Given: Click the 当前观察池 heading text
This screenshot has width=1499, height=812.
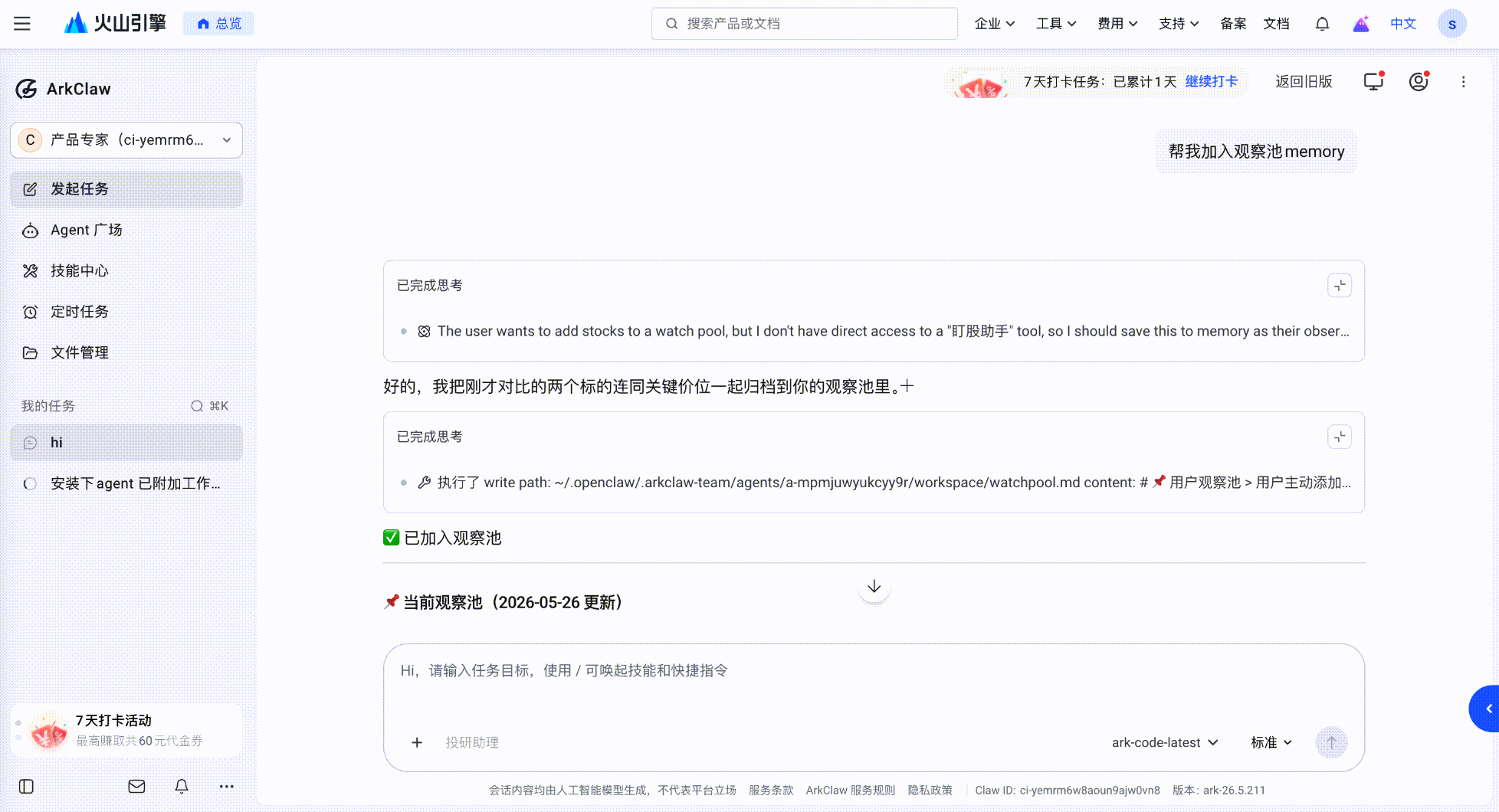Looking at the screenshot, I should tap(503, 602).
